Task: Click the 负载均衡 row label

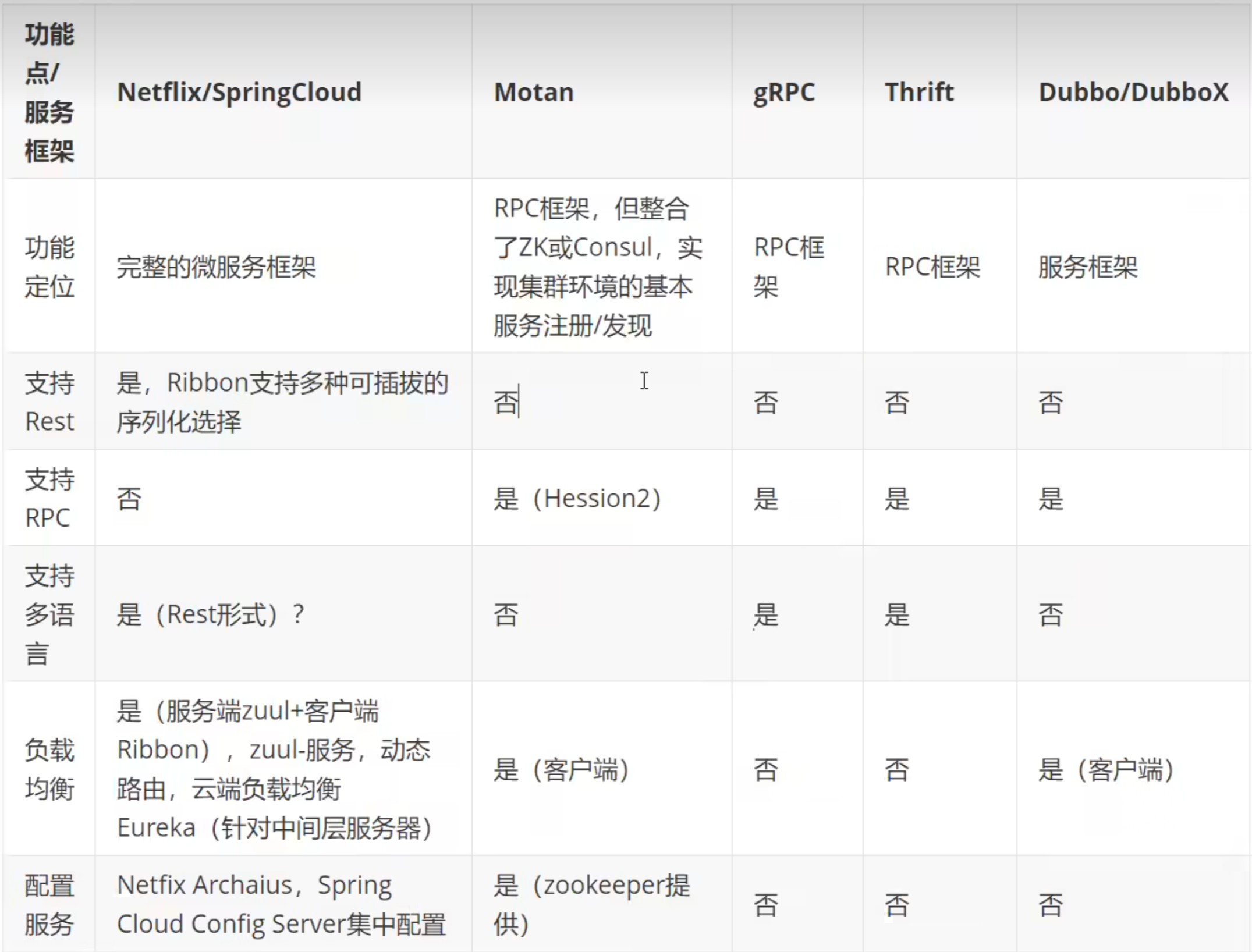Action: coord(49,769)
